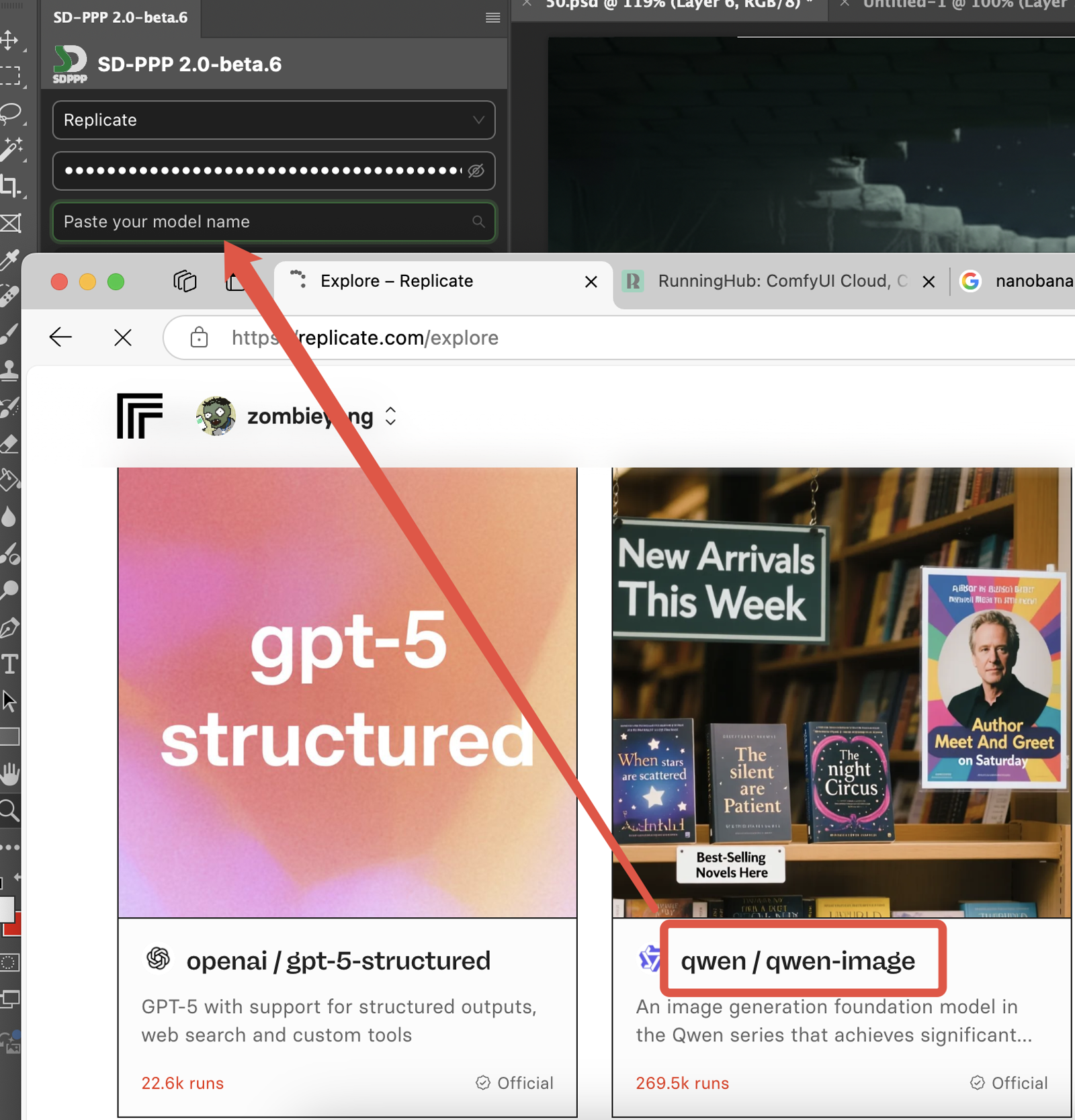The image size is (1075, 1120).
Task: Select the Pen tool
Action: click(10, 628)
